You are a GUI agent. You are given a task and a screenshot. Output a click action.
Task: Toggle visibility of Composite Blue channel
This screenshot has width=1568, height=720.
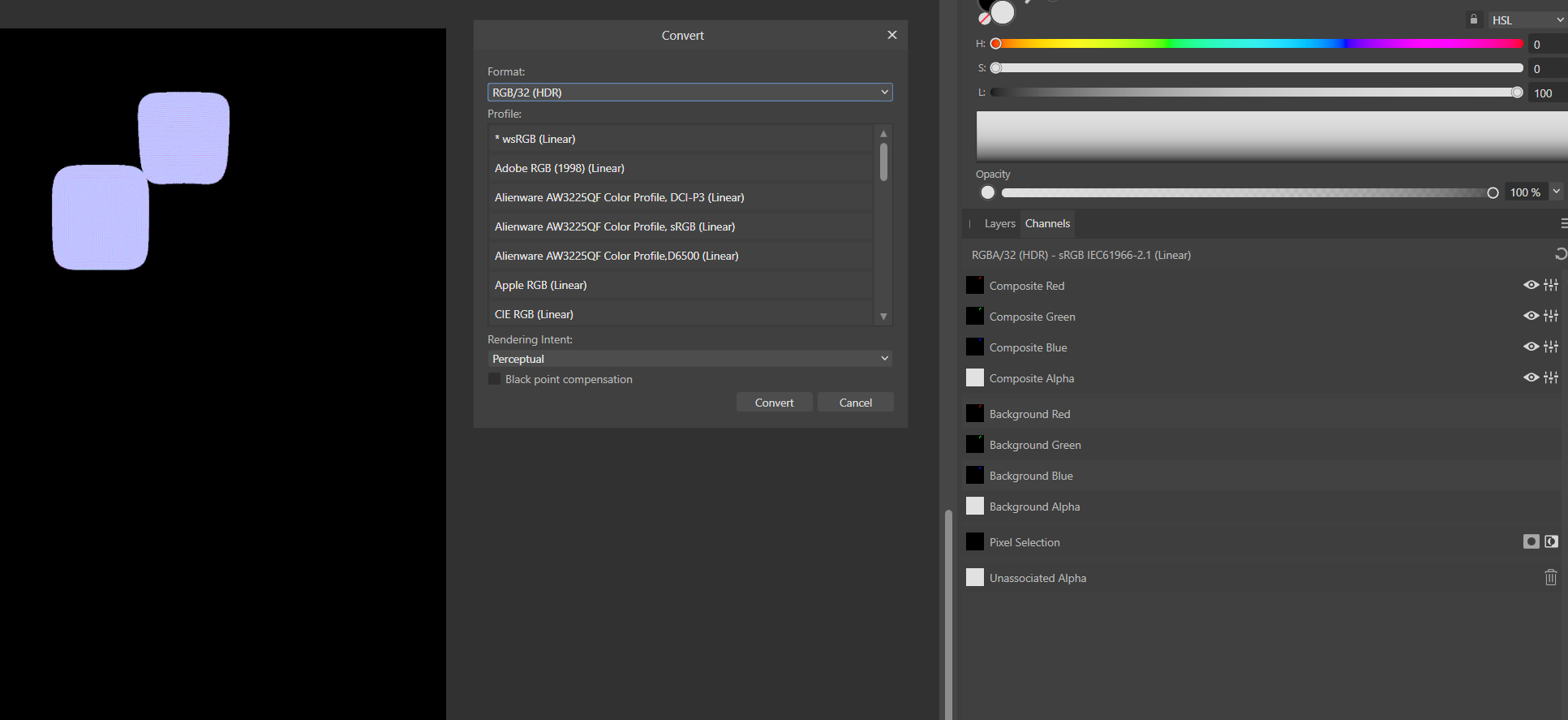(x=1531, y=347)
